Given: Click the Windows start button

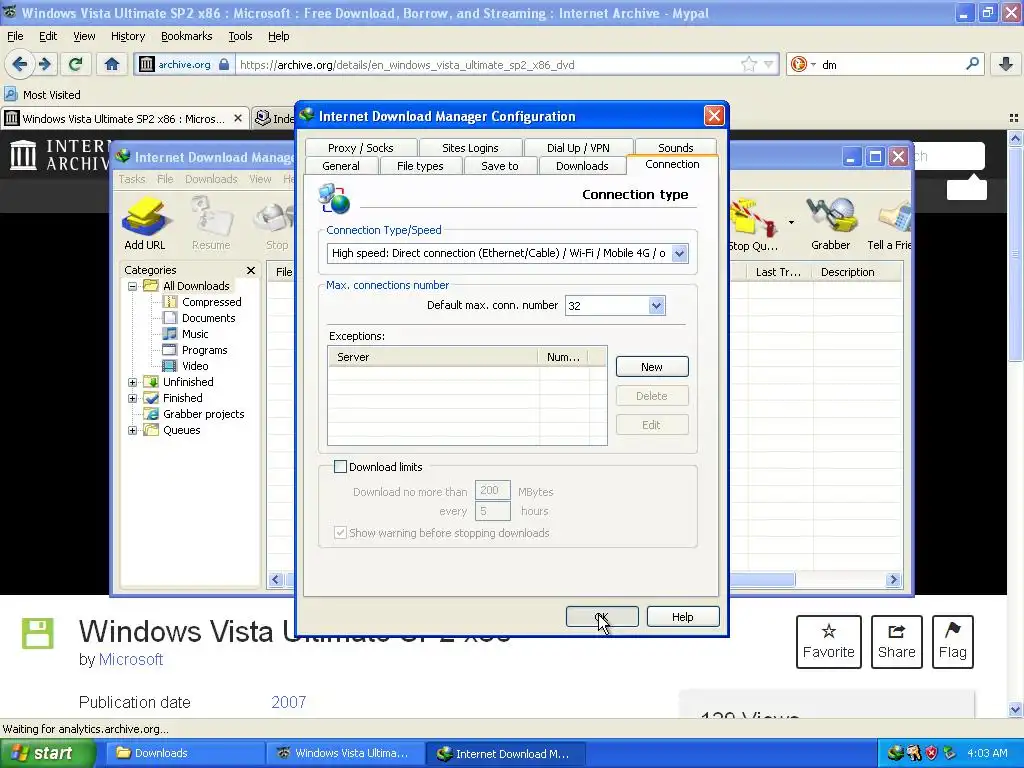Looking at the screenshot, I should 46,753.
